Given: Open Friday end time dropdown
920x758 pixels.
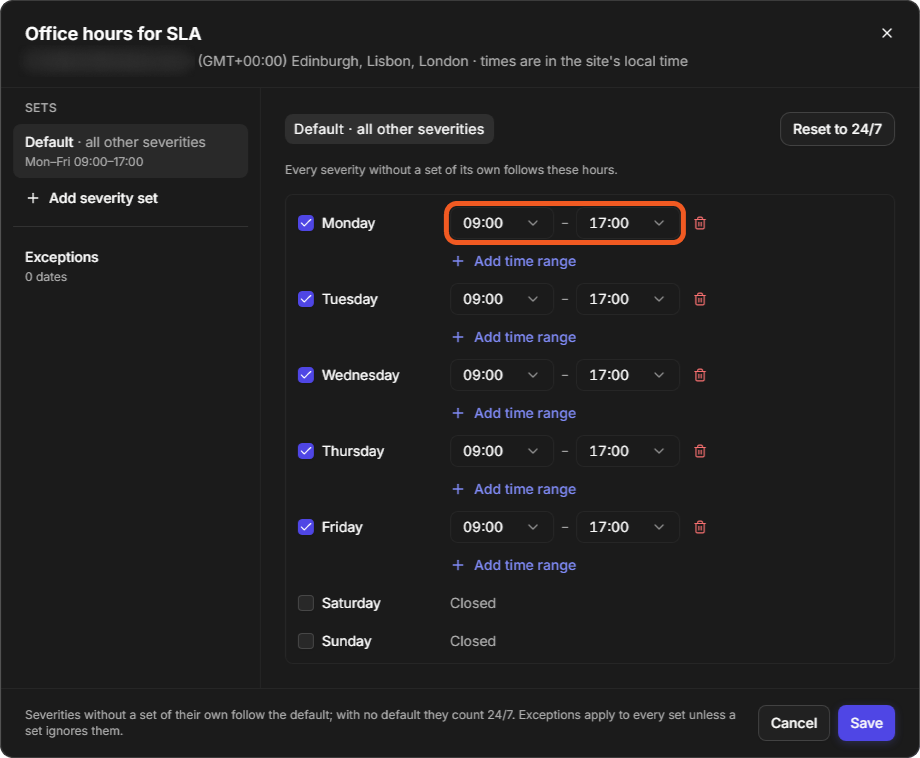Looking at the screenshot, I should point(628,527).
